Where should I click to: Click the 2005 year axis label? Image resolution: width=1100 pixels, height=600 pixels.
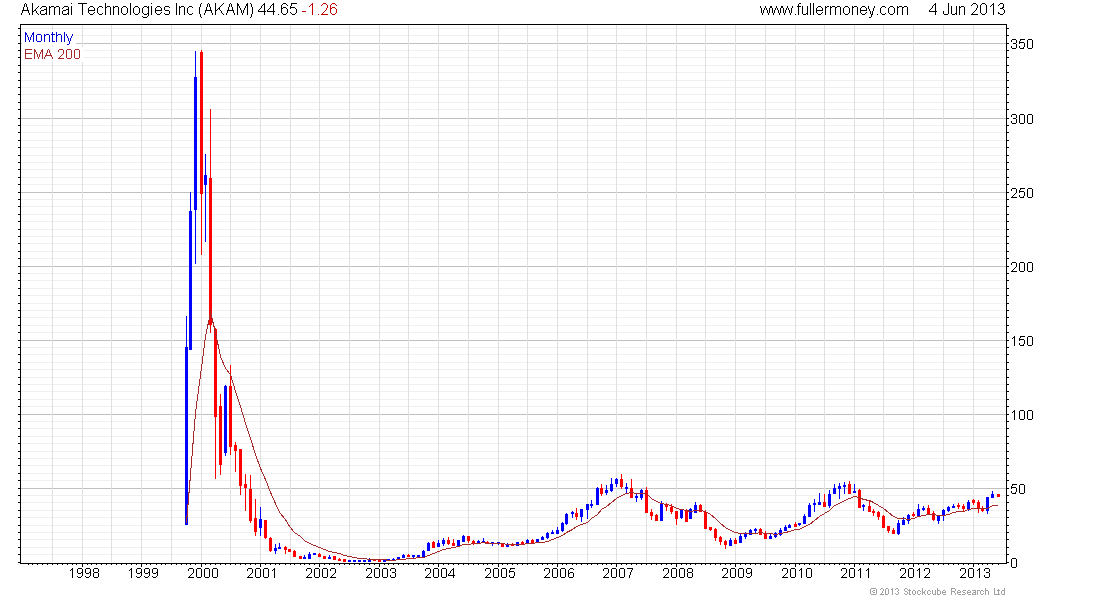click(x=499, y=573)
